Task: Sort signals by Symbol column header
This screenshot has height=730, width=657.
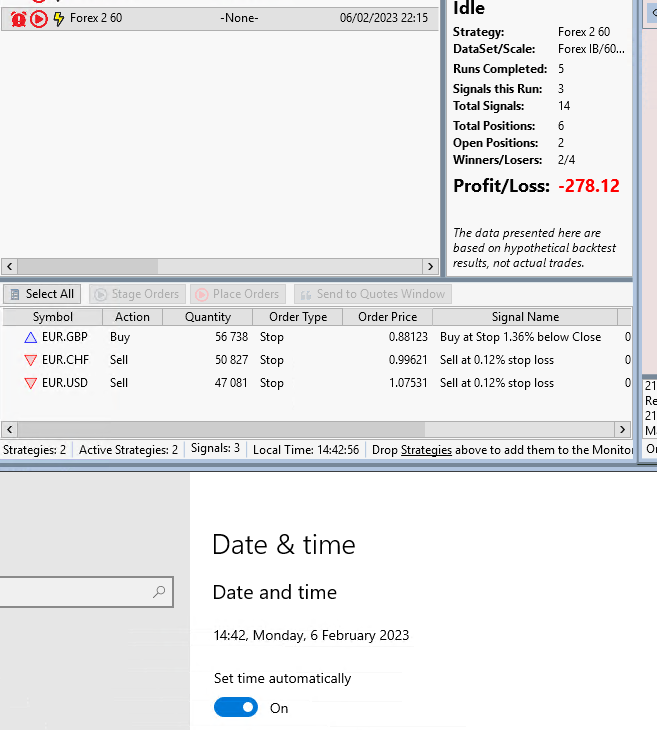Action: click(52, 317)
